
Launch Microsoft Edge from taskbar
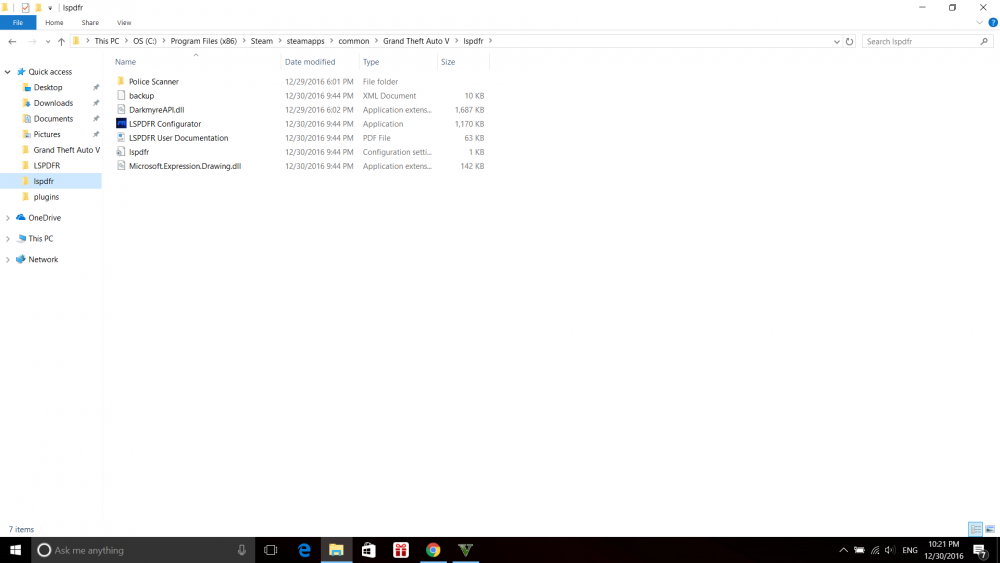(304, 550)
